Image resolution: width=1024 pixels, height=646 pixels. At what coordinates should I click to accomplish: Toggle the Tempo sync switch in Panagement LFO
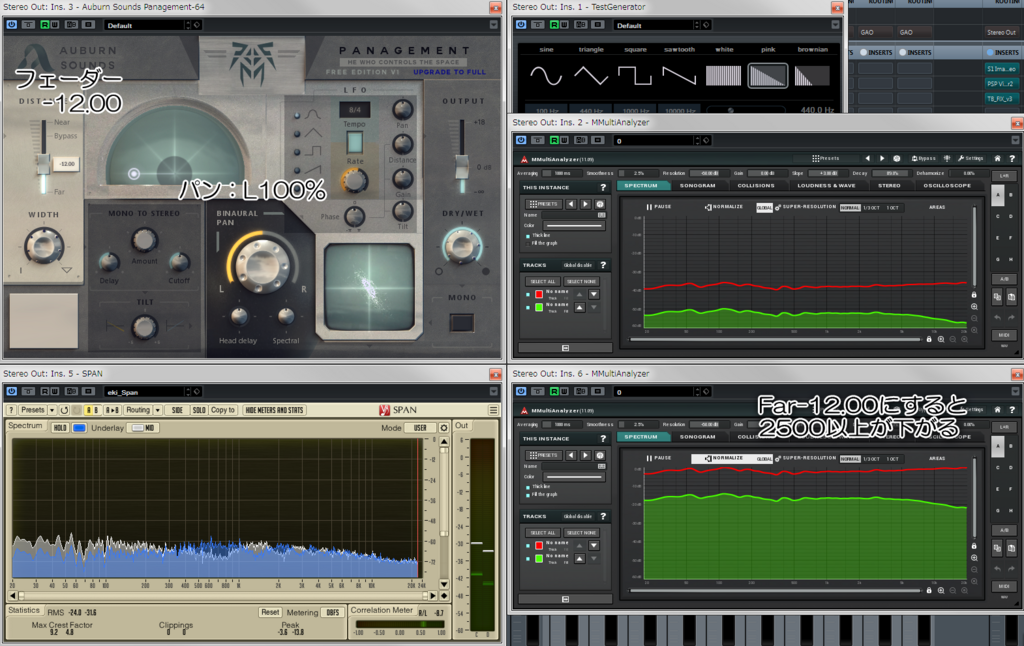tap(355, 142)
